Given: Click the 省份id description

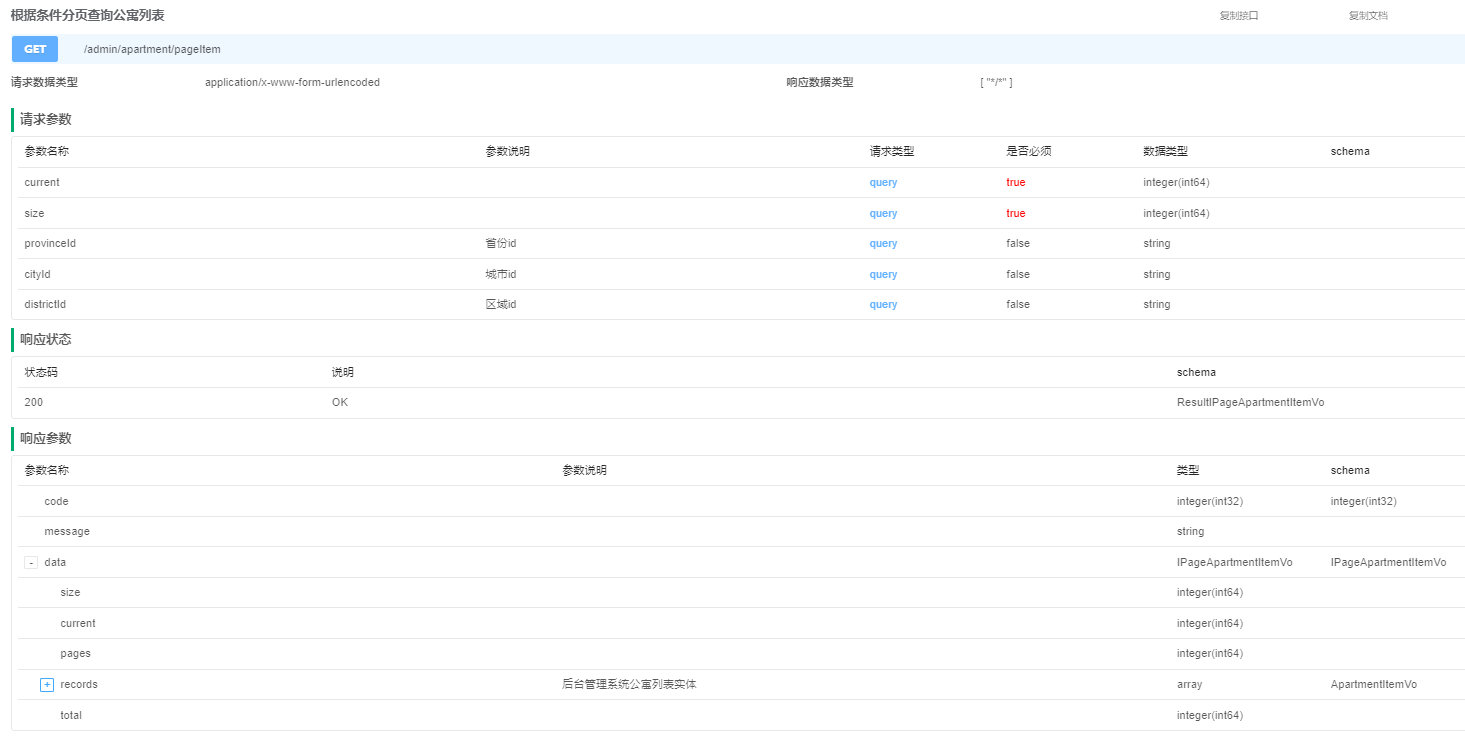Looking at the screenshot, I should 501,244.
